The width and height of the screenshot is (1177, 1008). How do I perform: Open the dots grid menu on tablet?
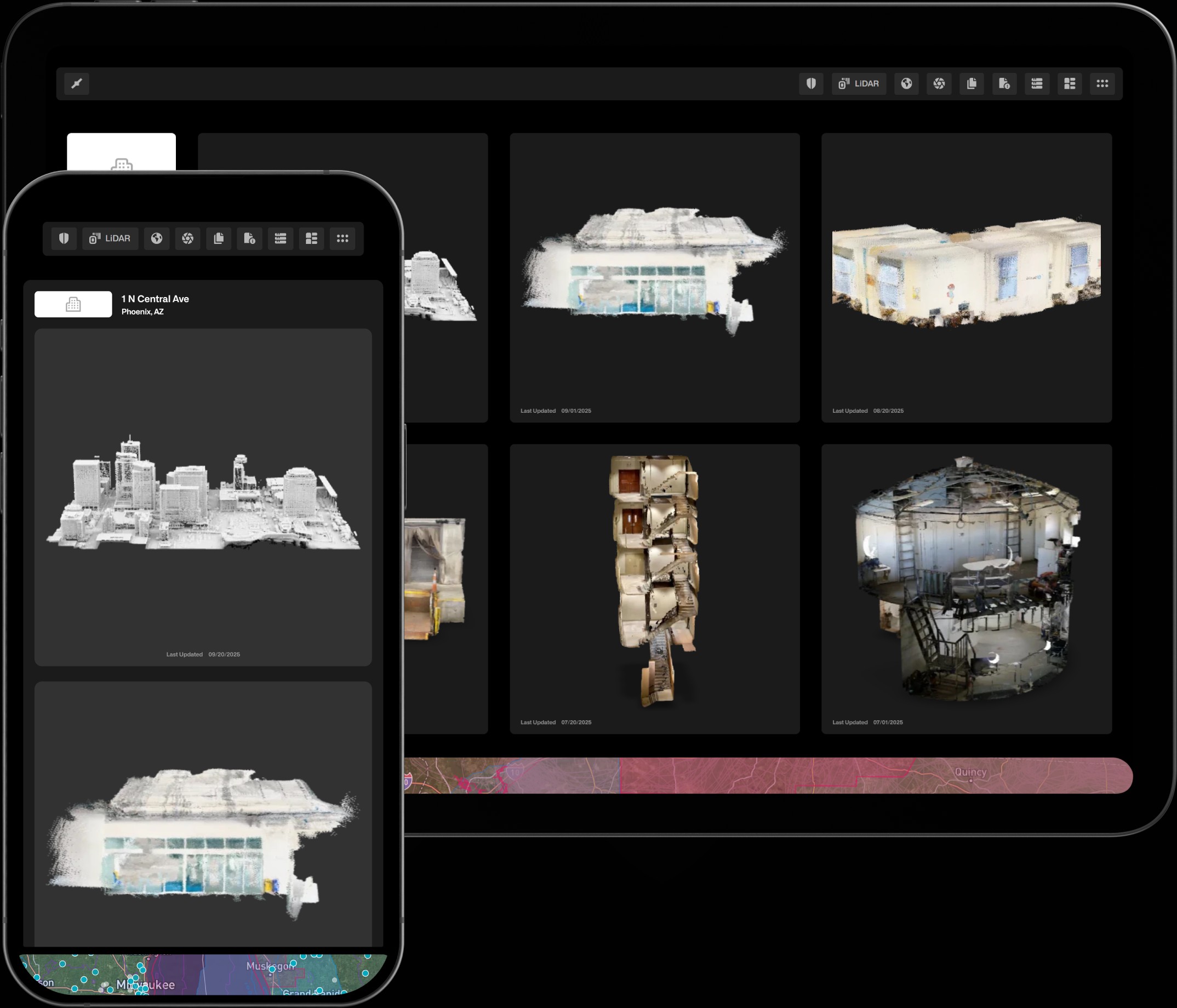click(1102, 84)
